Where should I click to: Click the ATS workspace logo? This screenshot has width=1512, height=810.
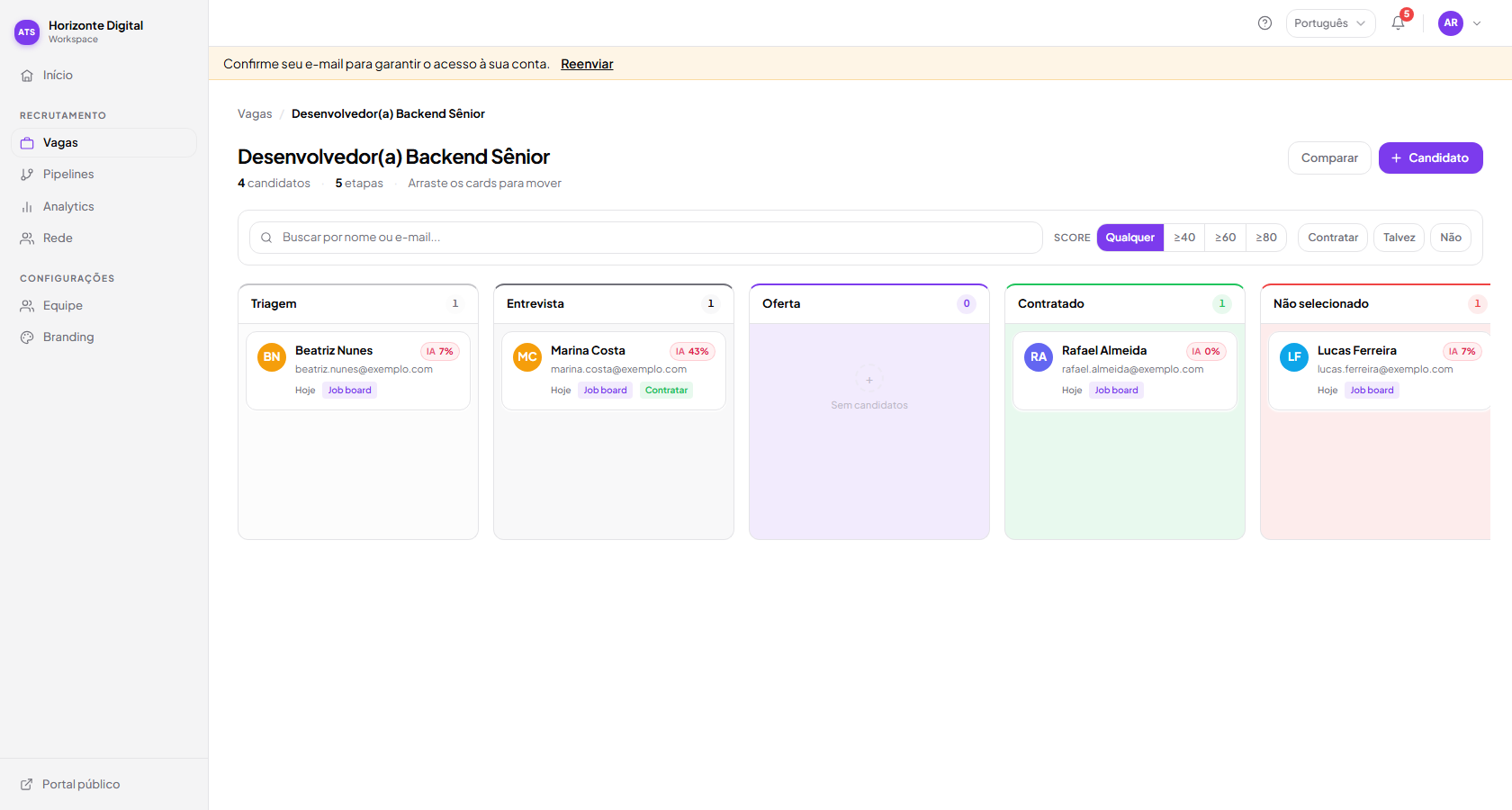click(x=27, y=31)
